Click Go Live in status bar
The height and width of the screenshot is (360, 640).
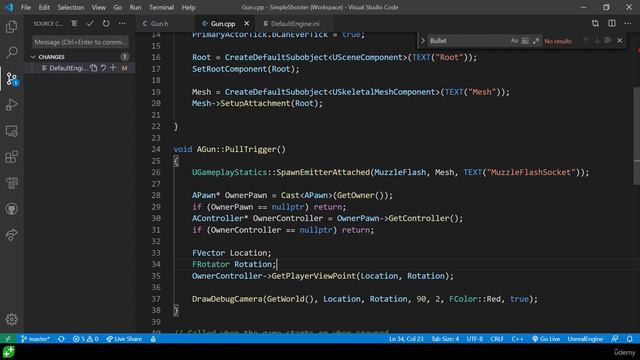546,339
